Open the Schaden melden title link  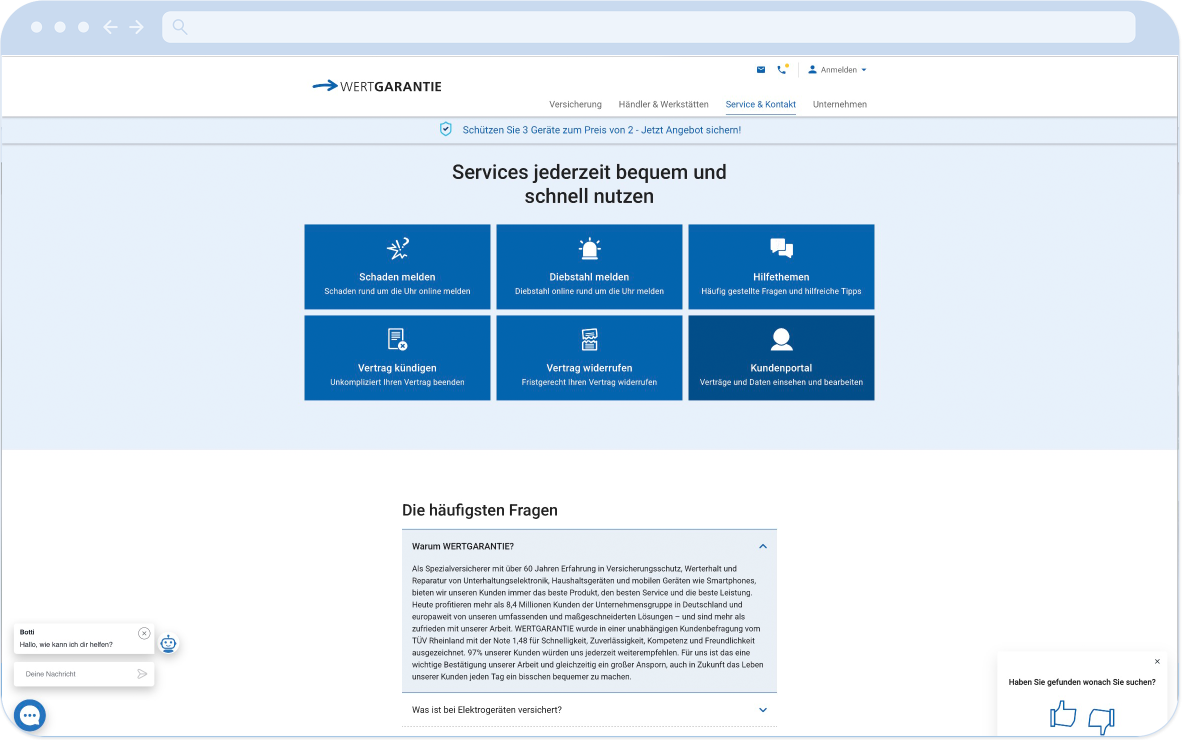(397, 277)
